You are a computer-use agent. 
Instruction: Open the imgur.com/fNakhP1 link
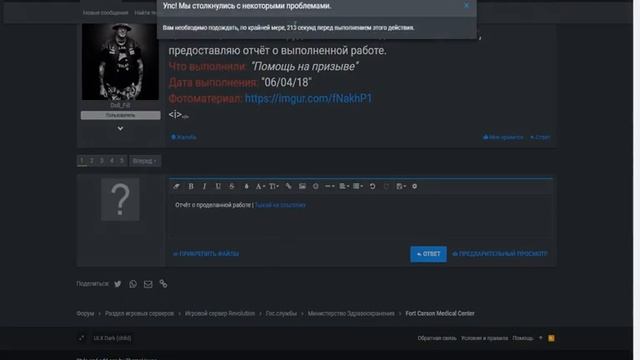(309, 98)
